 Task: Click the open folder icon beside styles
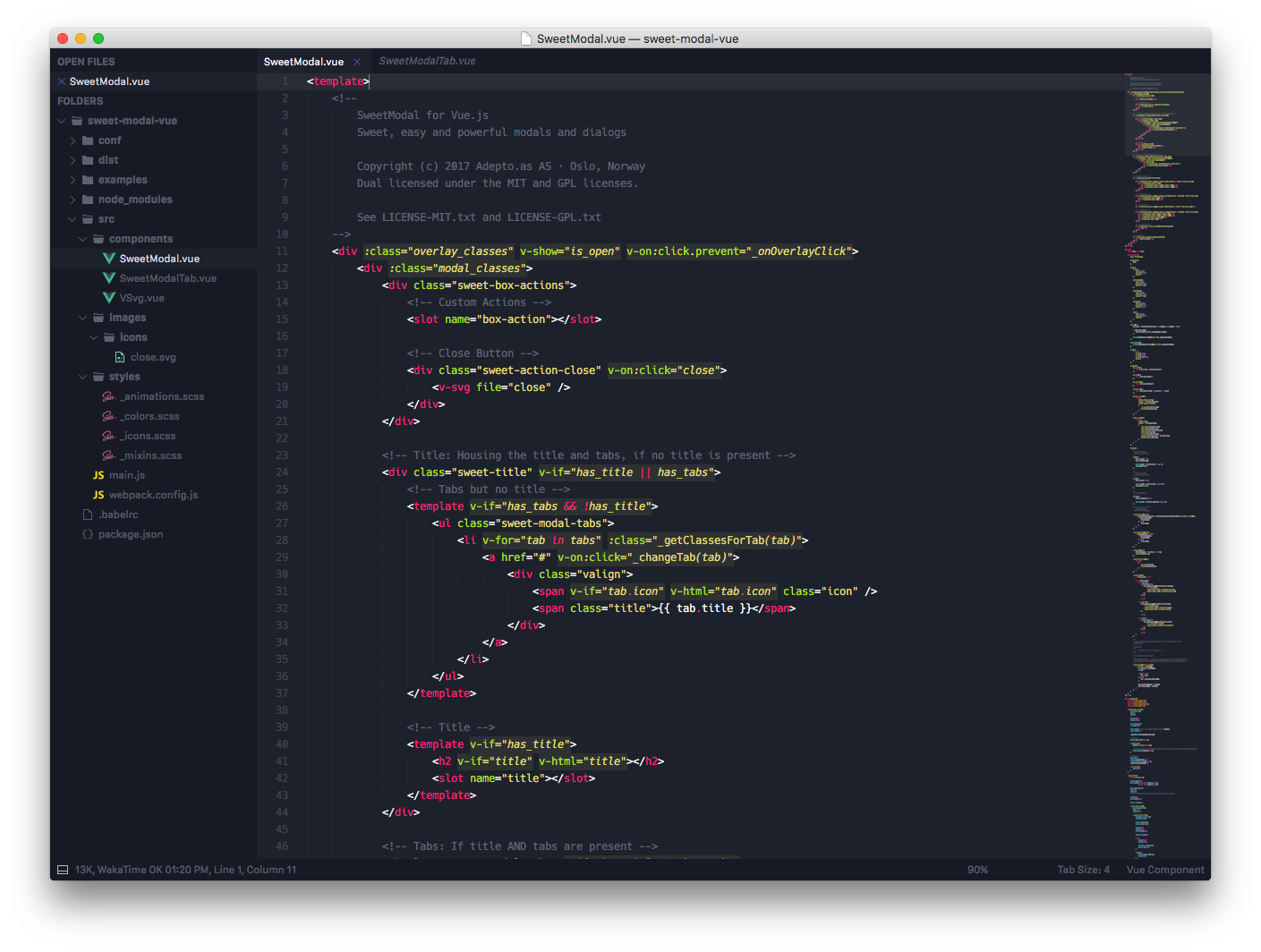98,377
